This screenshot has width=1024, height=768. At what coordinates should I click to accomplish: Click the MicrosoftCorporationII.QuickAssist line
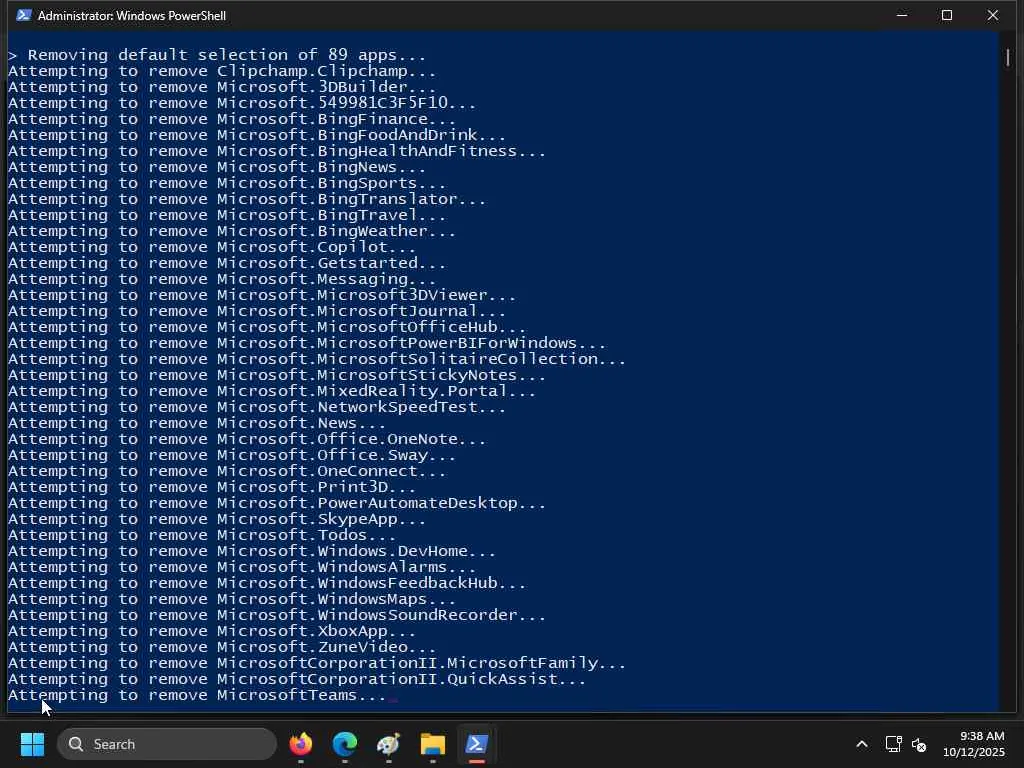click(297, 679)
